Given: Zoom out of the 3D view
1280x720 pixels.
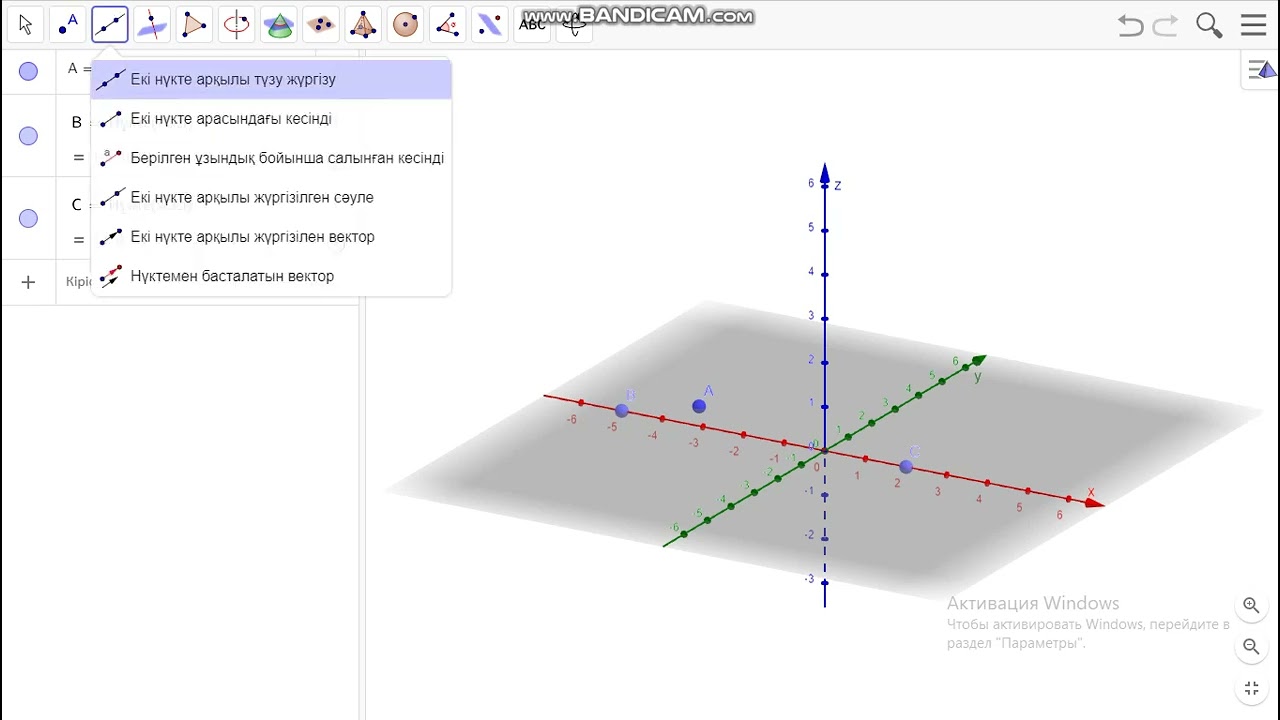Looking at the screenshot, I should 1251,647.
